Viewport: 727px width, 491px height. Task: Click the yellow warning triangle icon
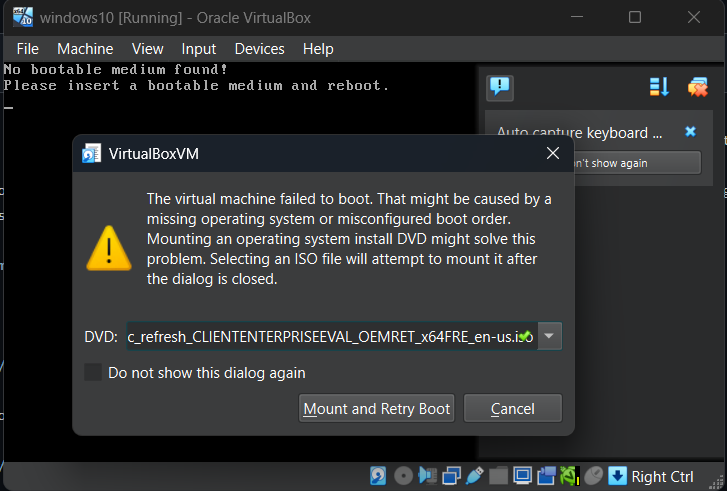click(x=109, y=249)
